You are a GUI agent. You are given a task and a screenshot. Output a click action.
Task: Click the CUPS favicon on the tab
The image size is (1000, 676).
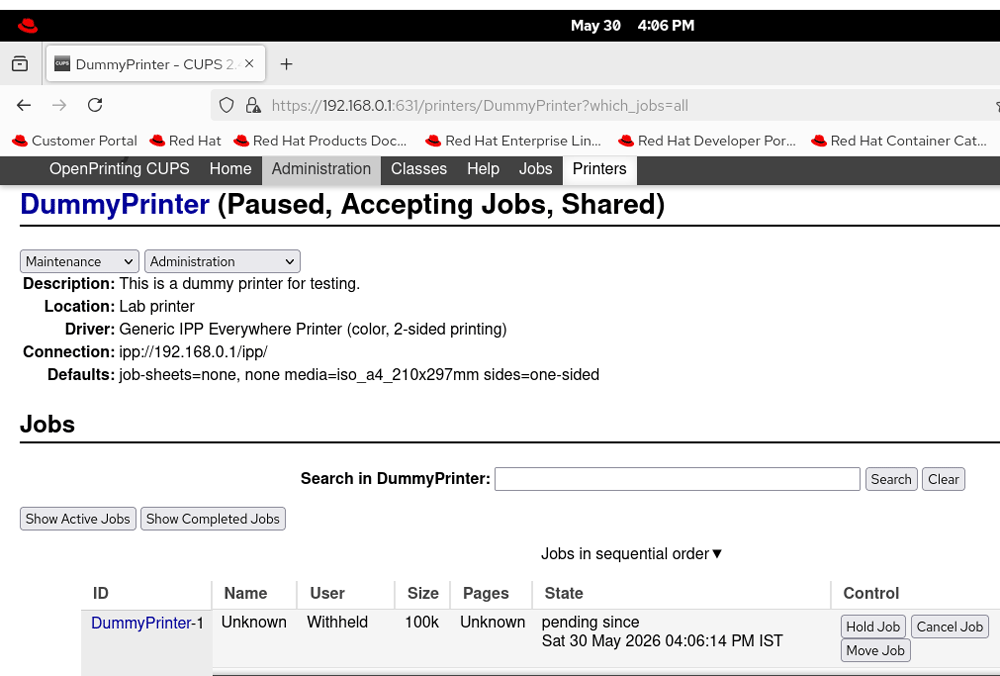(62, 64)
